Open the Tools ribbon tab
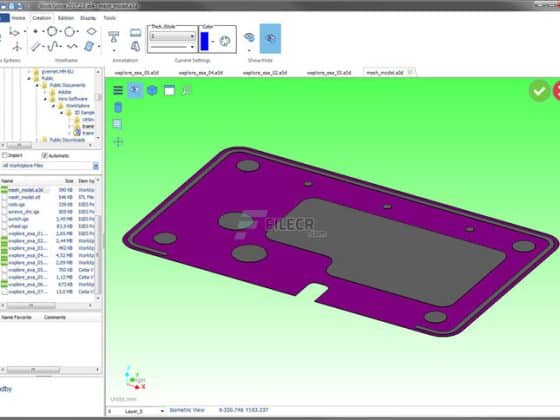The height and width of the screenshot is (420, 560). coord(110,18)
